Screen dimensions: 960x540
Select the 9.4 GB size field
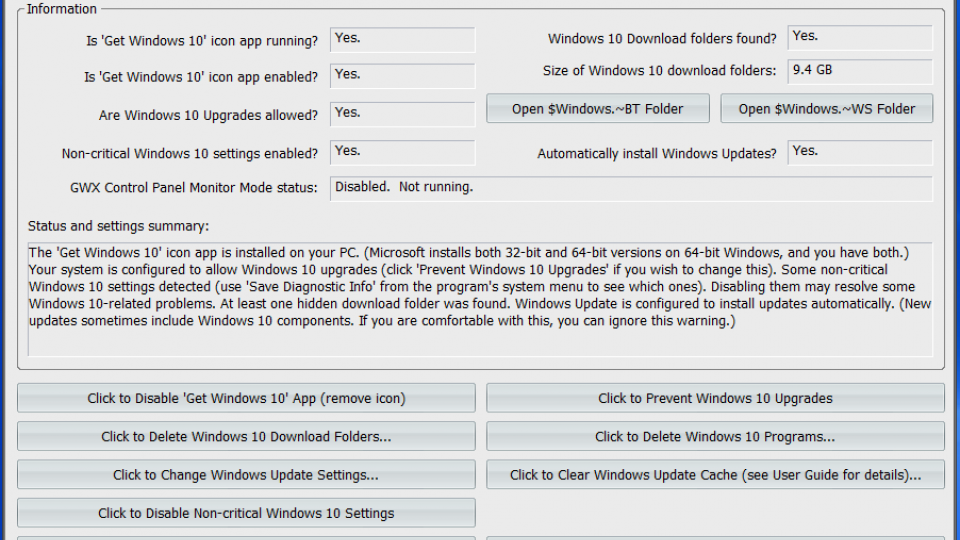pyautogui.click(x=860, y=71)
